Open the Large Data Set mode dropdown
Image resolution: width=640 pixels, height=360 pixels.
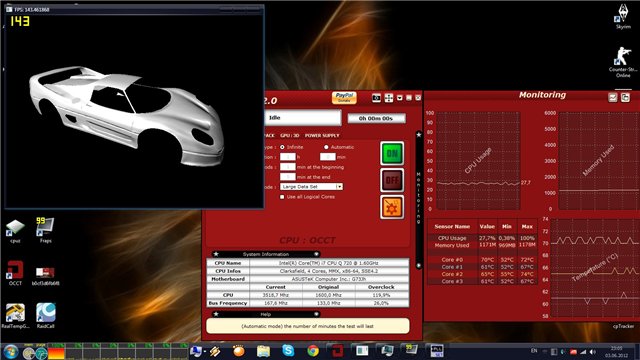click(311, 187)
